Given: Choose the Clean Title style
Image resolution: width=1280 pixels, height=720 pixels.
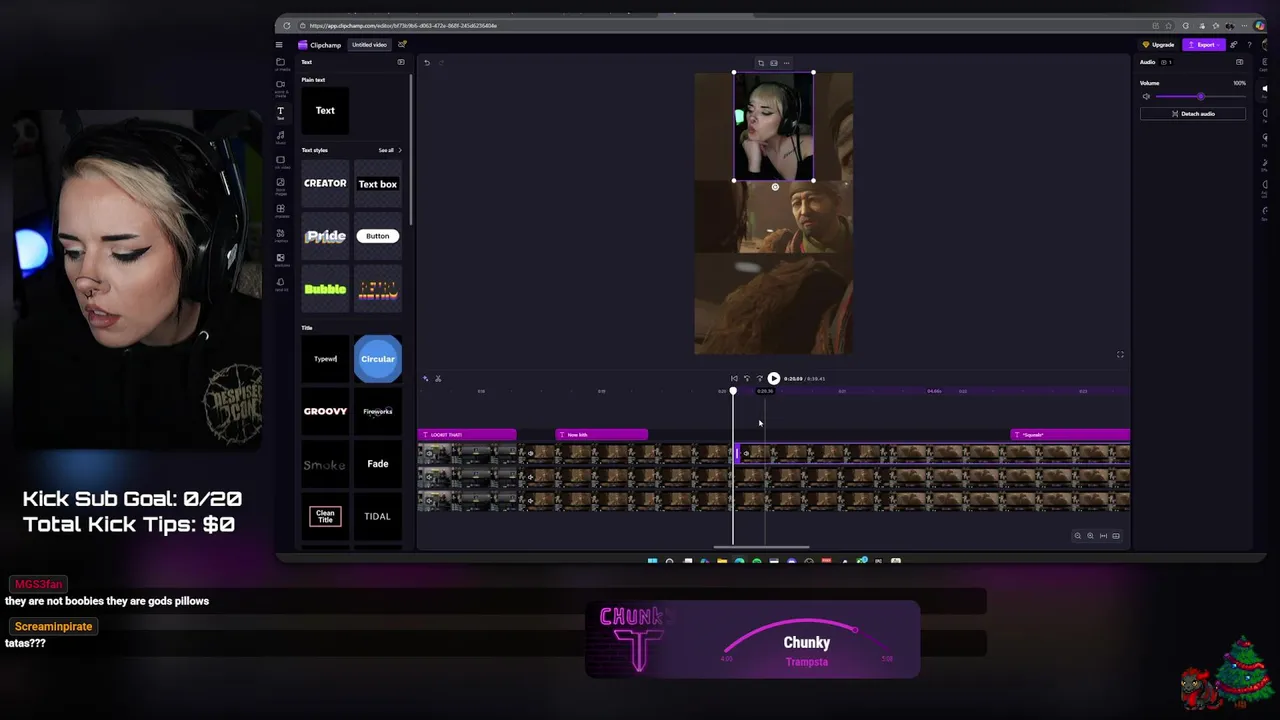Looking at the screenshot, I should point(325,516).
